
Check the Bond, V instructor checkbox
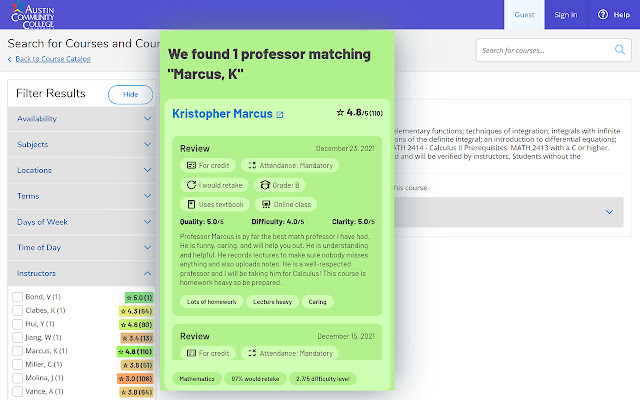[17, 297]
